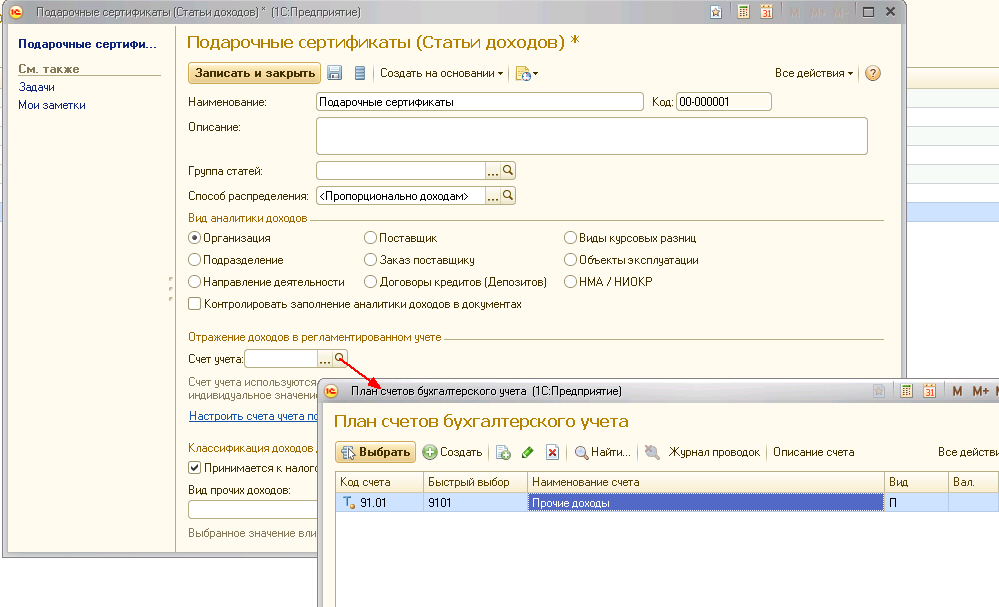The width and height of the screenshot is (999, 607).
Task: Select Подразделение radio button
Action: 194,260
